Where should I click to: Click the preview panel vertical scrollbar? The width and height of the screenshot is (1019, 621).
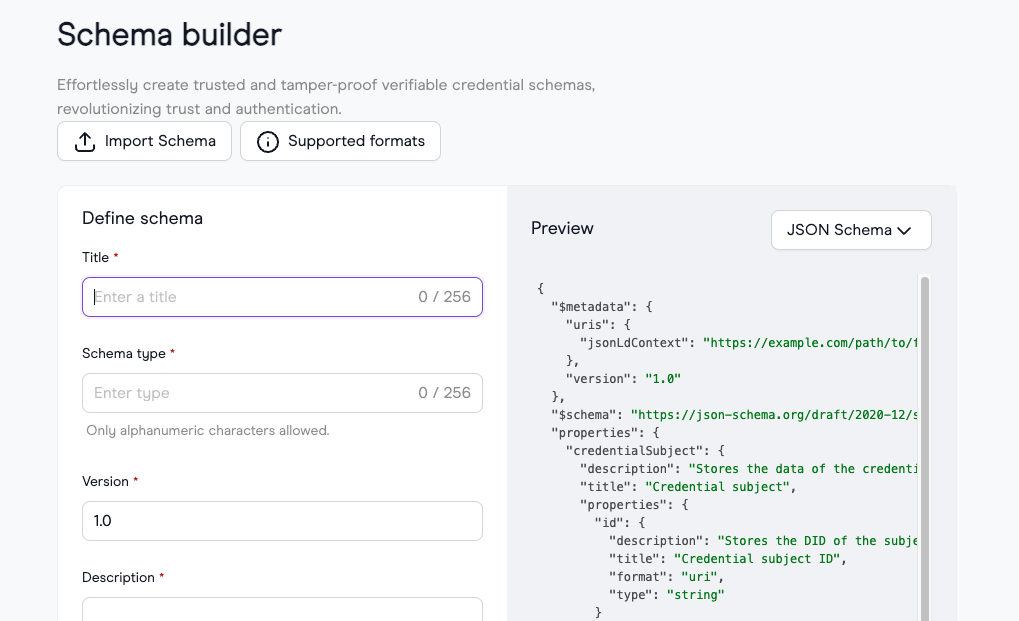(924, 448)
